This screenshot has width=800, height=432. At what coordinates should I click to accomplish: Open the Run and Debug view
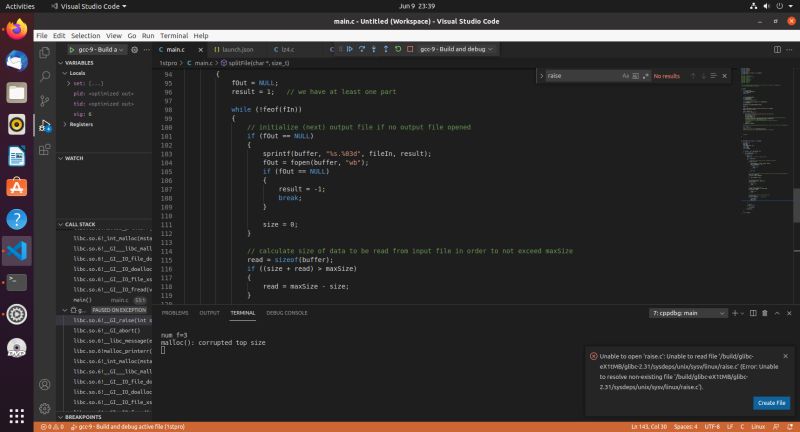point(45,125)
